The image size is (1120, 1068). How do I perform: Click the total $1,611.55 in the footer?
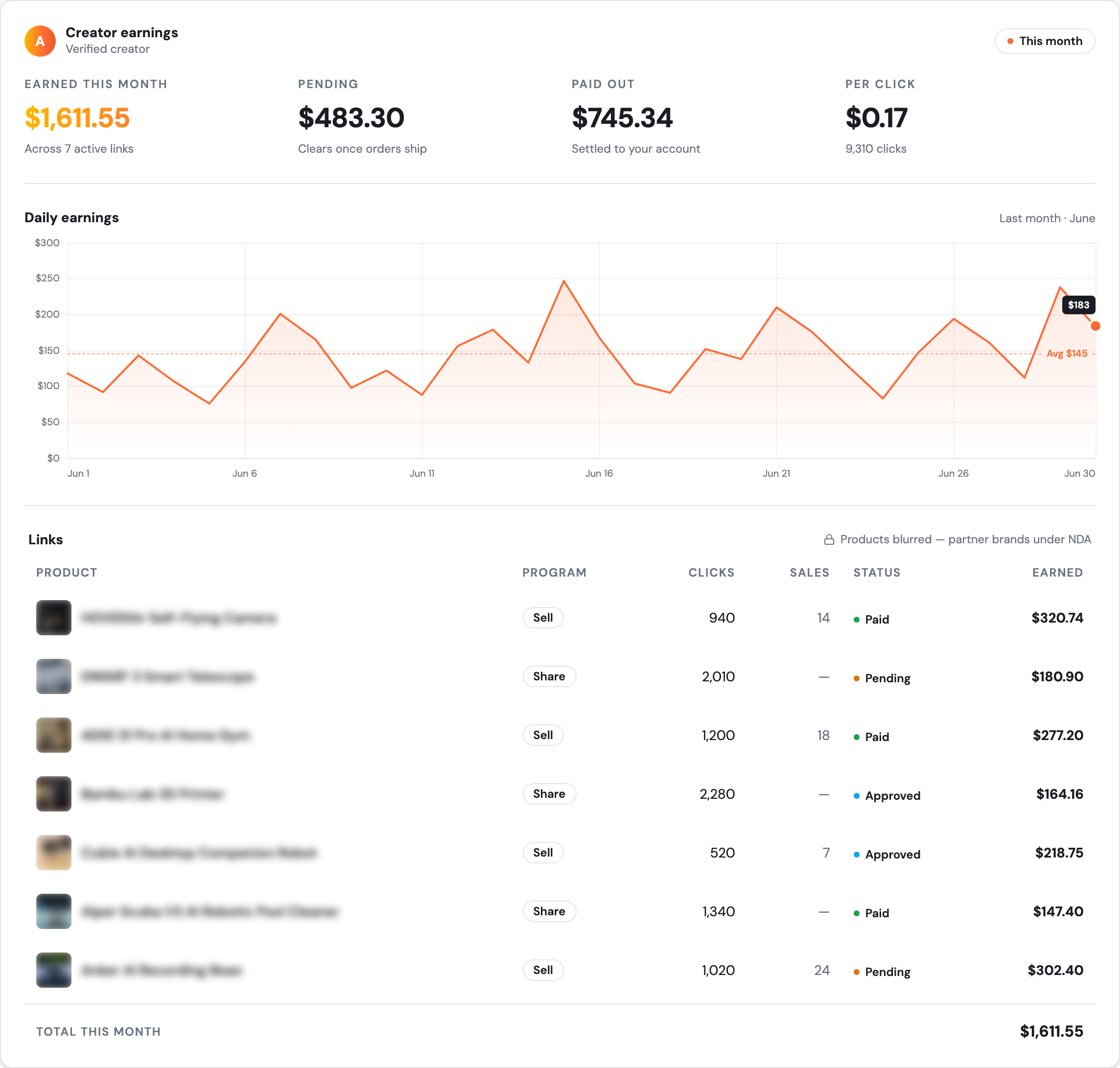tap(1051, 1031)
